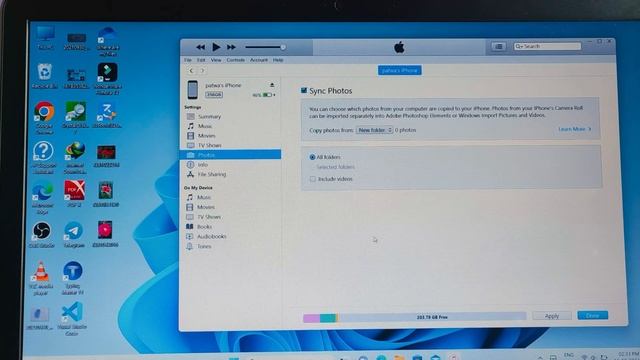
Task: Open Internet Download Manager desktop shortcut
Action: (75, 158)
